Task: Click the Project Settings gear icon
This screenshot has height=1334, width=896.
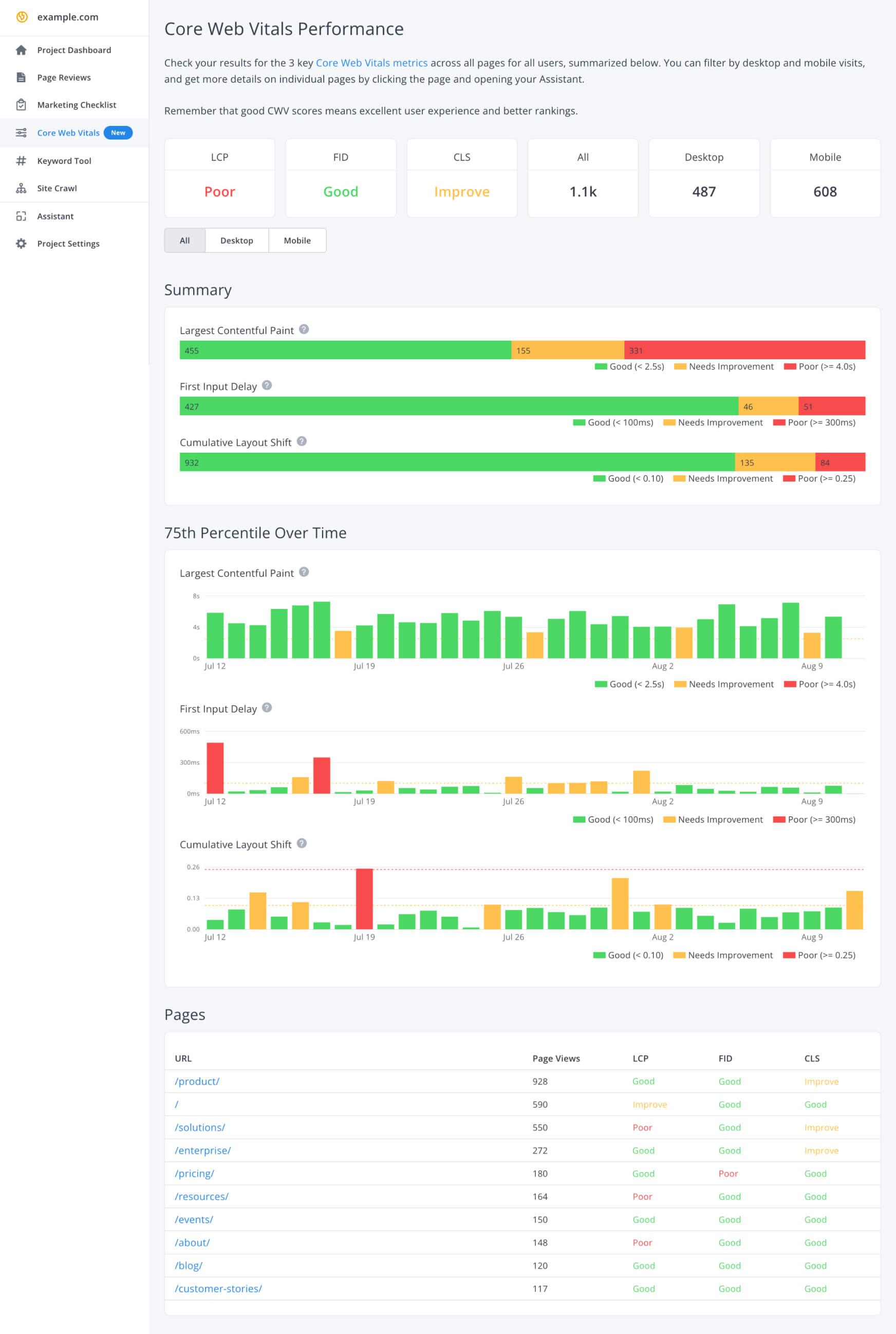Action: click(21, 244)
